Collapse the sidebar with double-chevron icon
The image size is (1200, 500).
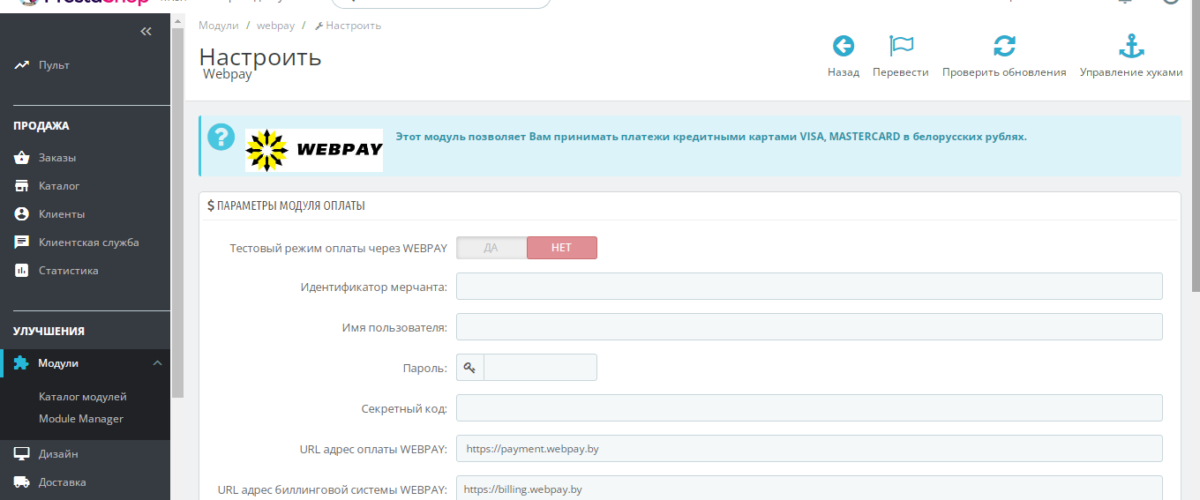pos(146,32)
